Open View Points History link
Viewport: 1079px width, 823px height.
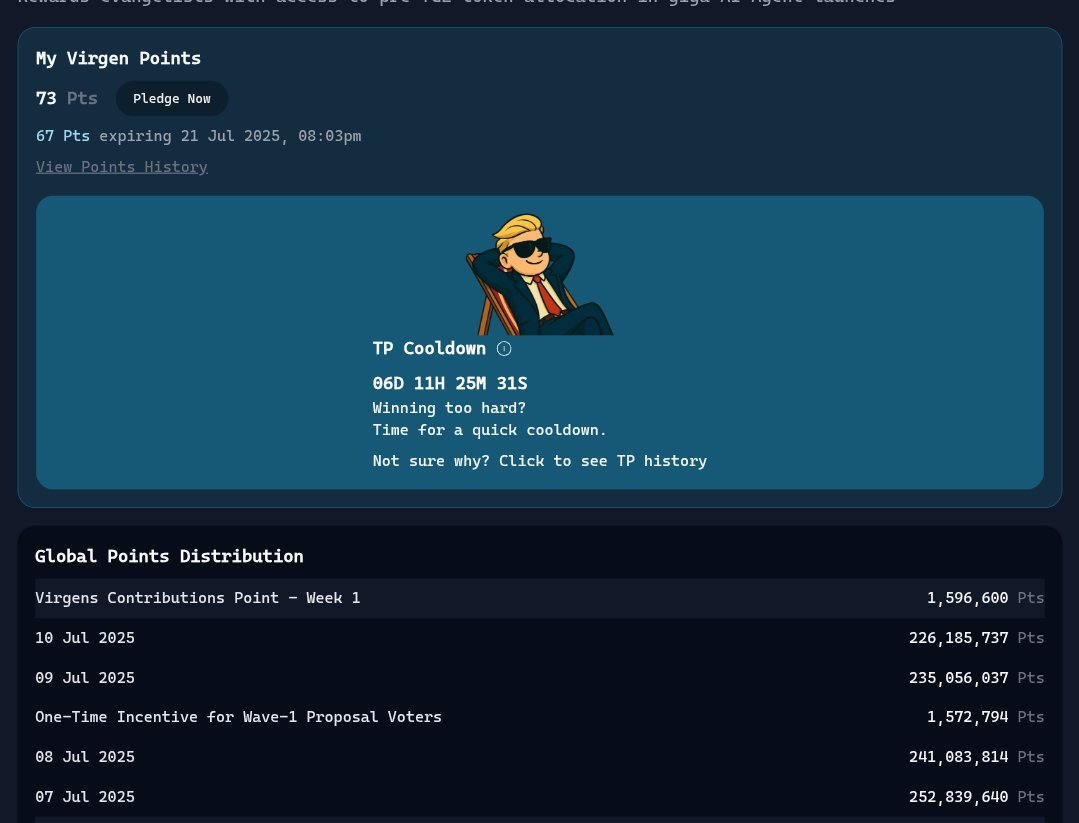(122, 167)
